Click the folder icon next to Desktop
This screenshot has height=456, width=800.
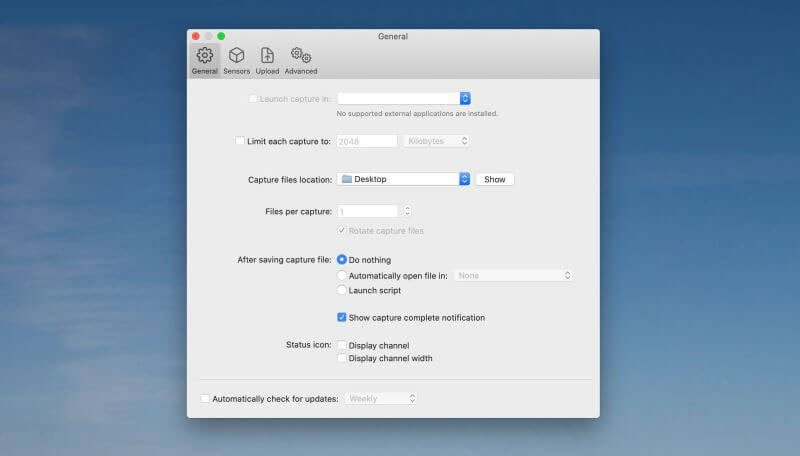click(x=347, y=179)
